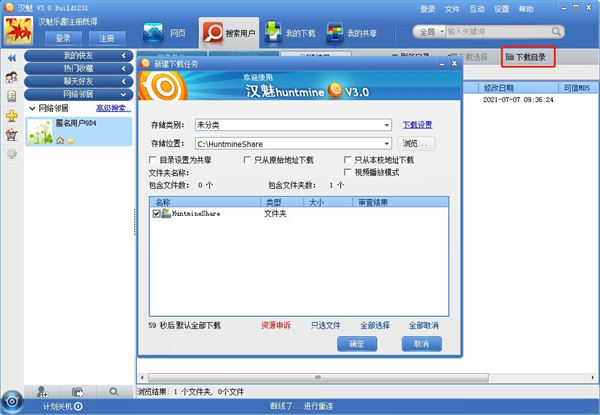The width and height of the screenshot is (600, 415).
Task: Click the keyword search input field
Action: (x=499, y=32)
